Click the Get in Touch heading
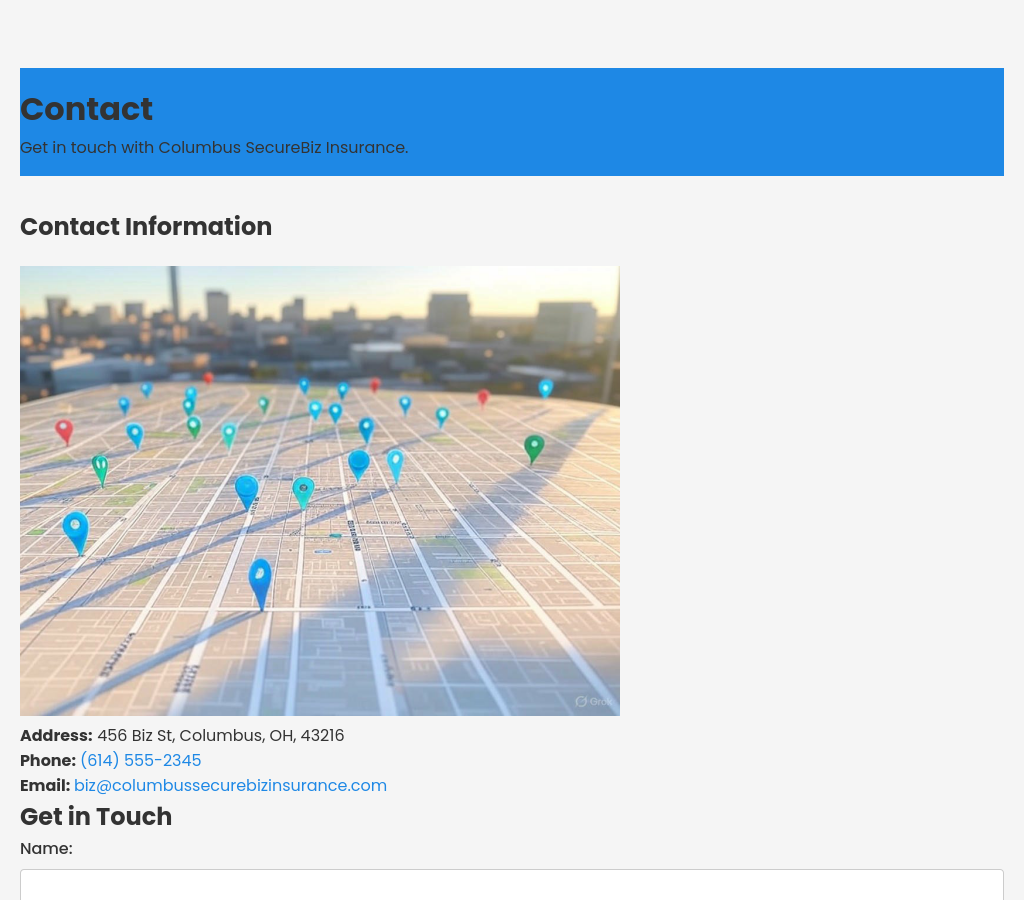Image resolution: width=1024 pixels, height=900 pixels. tap(96, 817)
